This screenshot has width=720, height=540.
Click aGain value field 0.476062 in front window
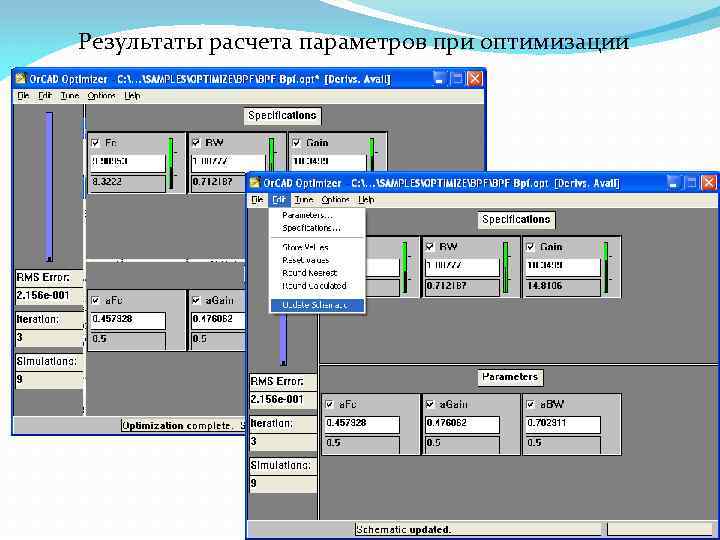point(462,424)
